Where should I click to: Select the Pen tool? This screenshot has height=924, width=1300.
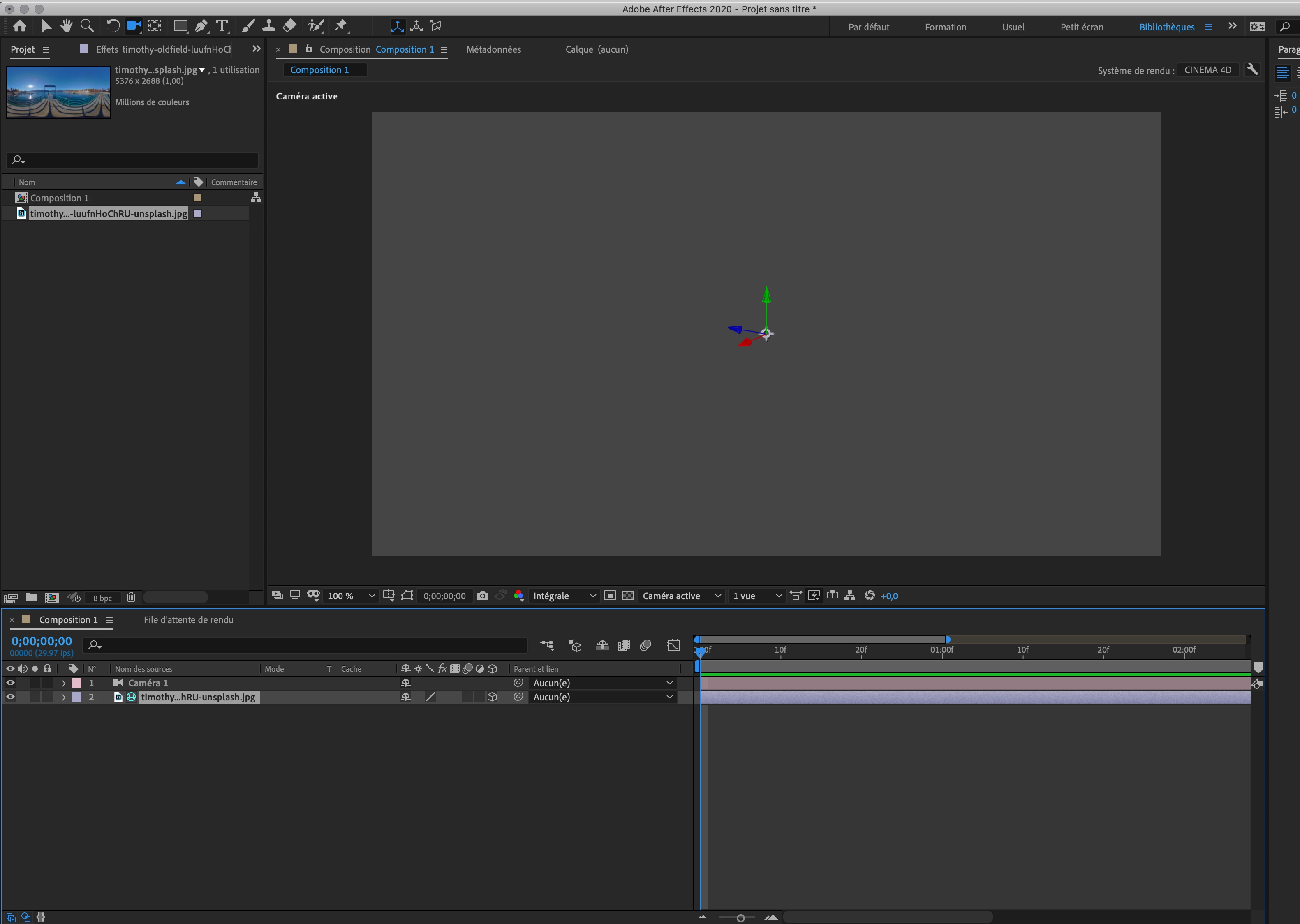click(201, 25)
